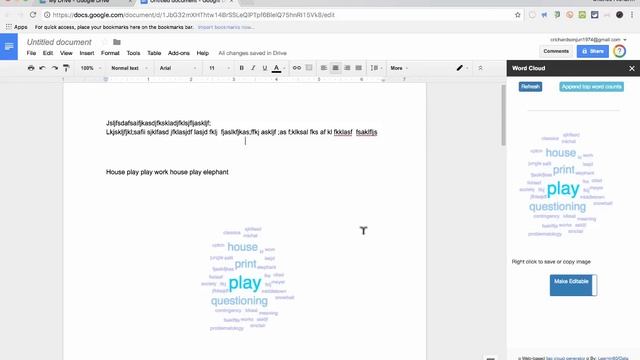Open the View menu
Viewport: 640px width, 360px height.
66,53
